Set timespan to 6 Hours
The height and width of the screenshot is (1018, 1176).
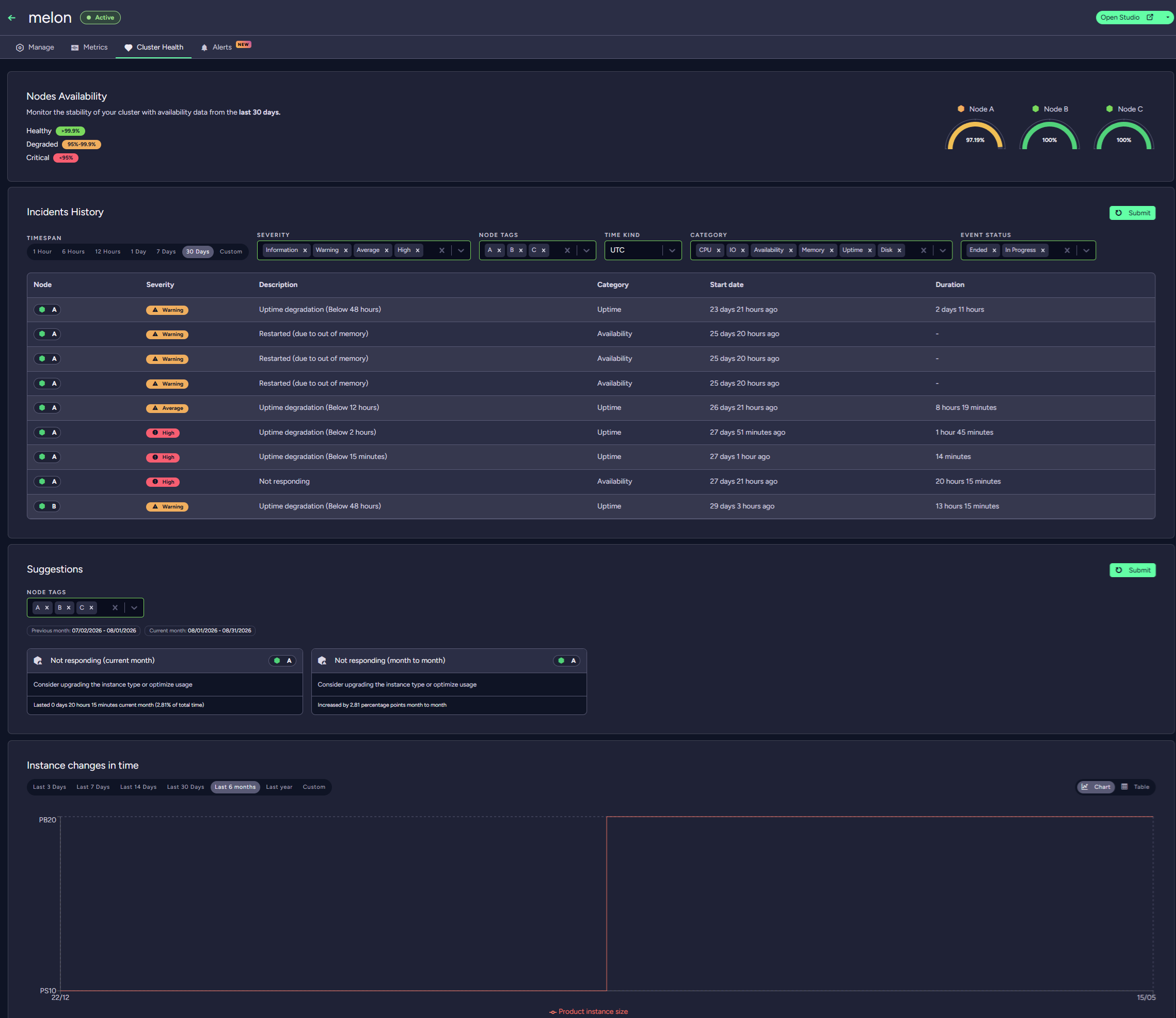pos(73,251)
